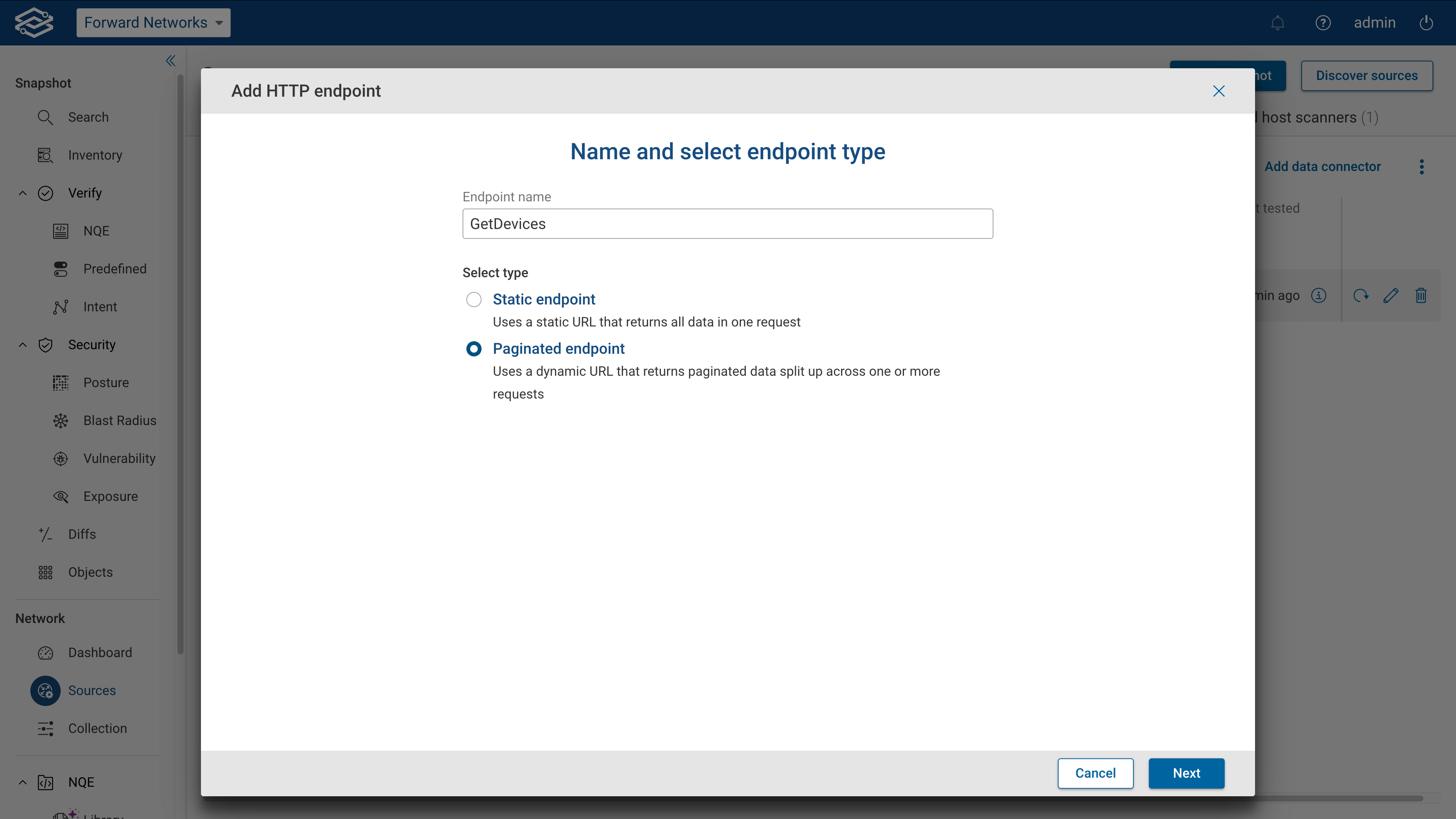Click inside the GetDevices endpoint name field
Screen dimensions: 1456x819
click(x=727, y=224)
